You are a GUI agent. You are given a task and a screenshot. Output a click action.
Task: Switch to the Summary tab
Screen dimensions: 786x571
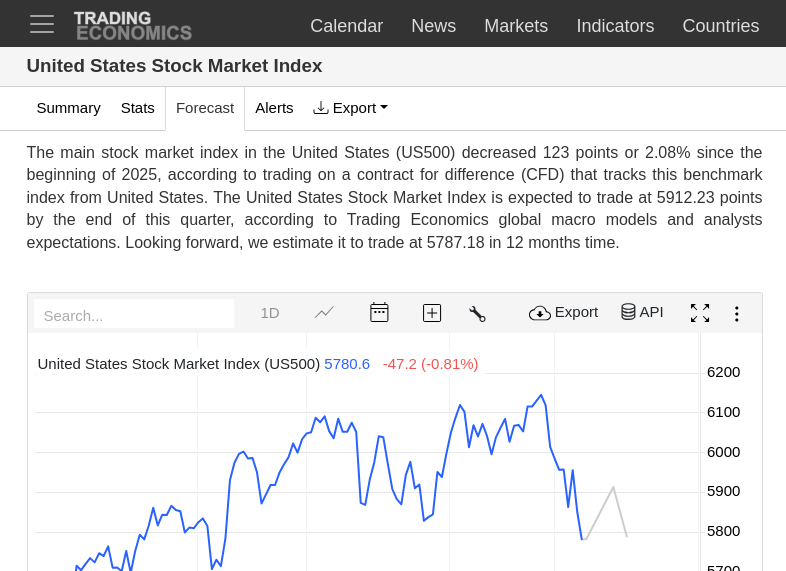(69, 108)
